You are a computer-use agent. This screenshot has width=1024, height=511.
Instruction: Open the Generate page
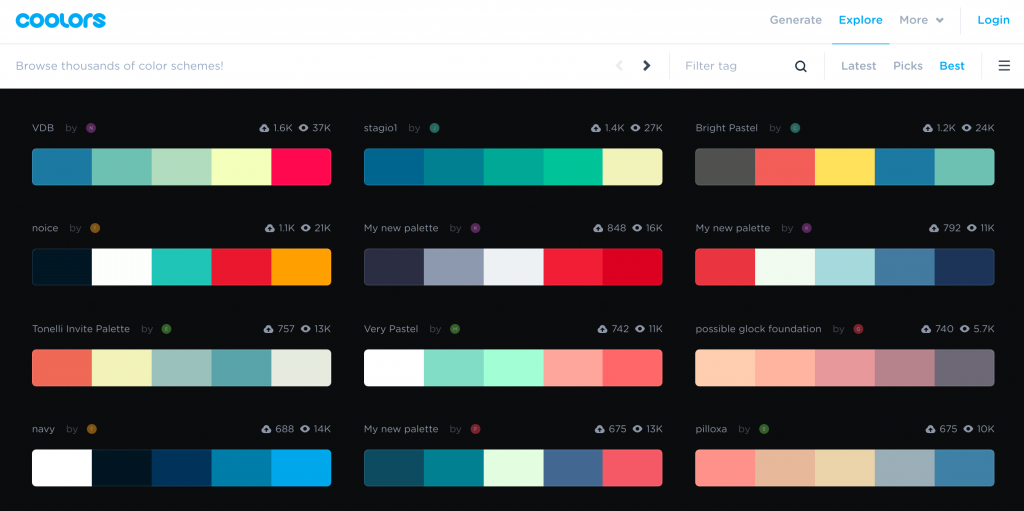click(795, 20)
